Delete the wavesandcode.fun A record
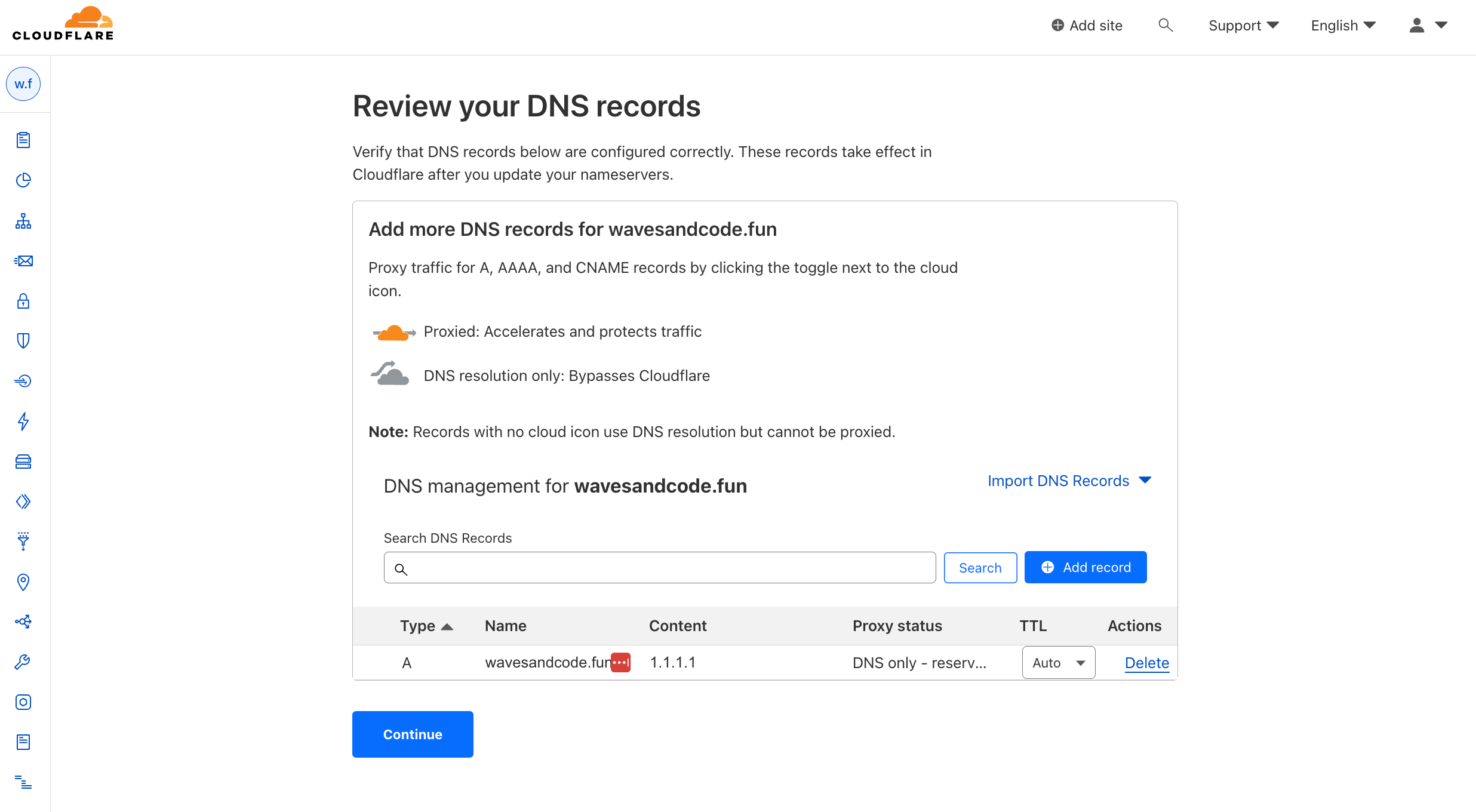1476x812 pixels. click(x=1147, y=663)
